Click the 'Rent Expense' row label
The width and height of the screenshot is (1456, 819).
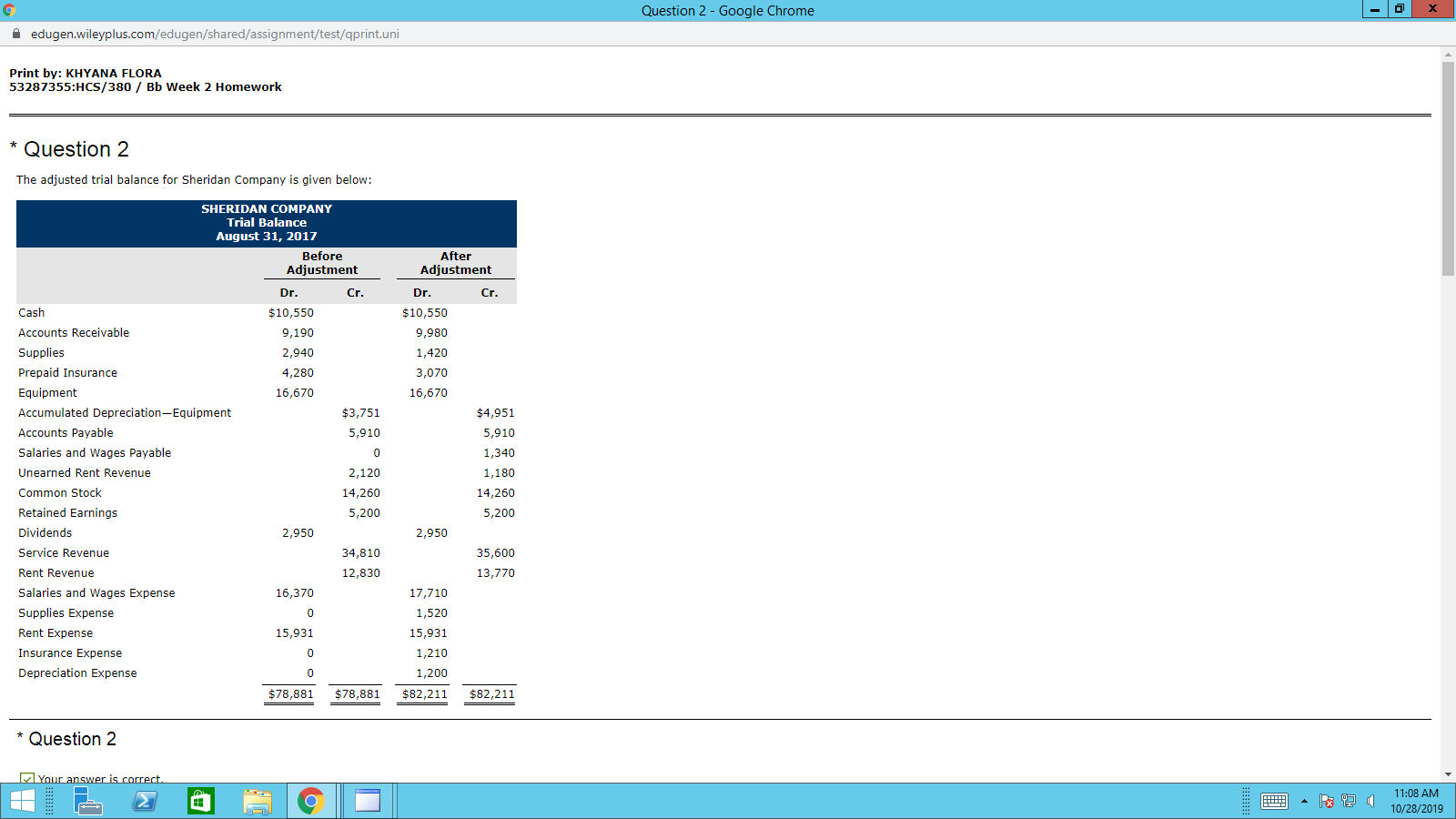click(56, 633)
